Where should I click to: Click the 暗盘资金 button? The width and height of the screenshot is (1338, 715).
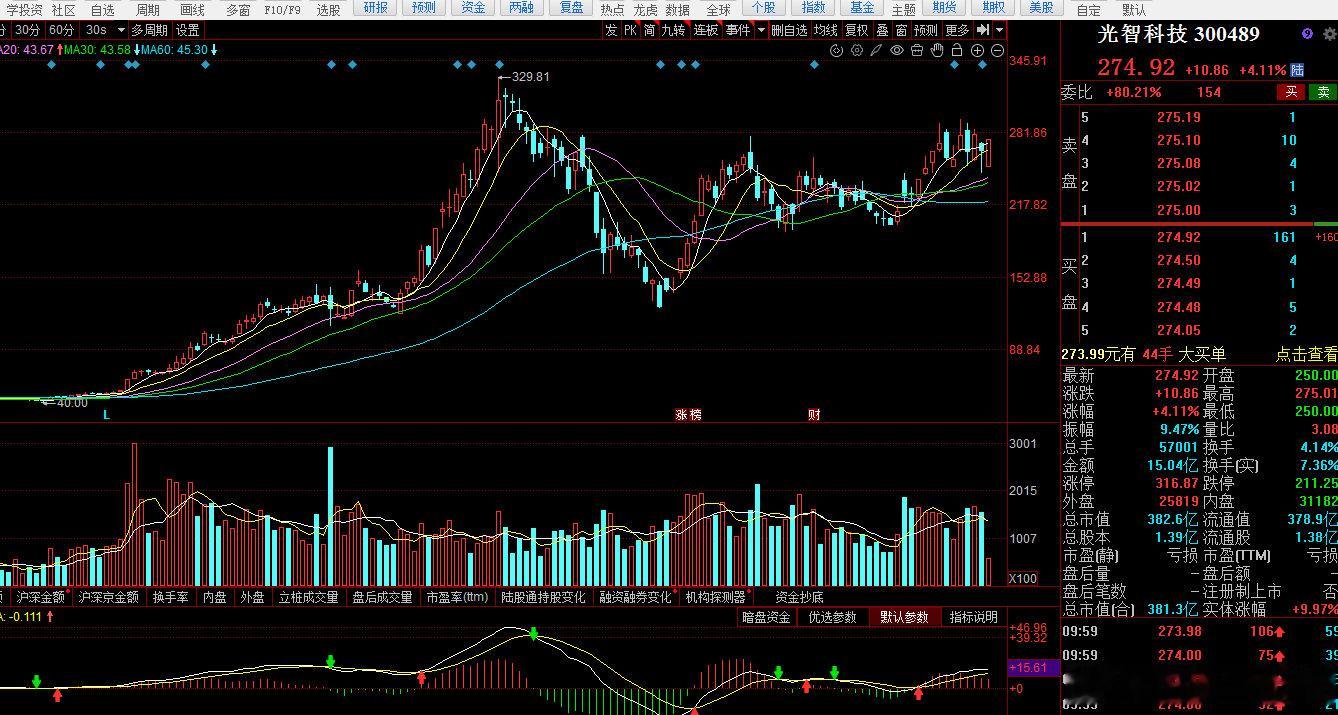pos(766,617)
